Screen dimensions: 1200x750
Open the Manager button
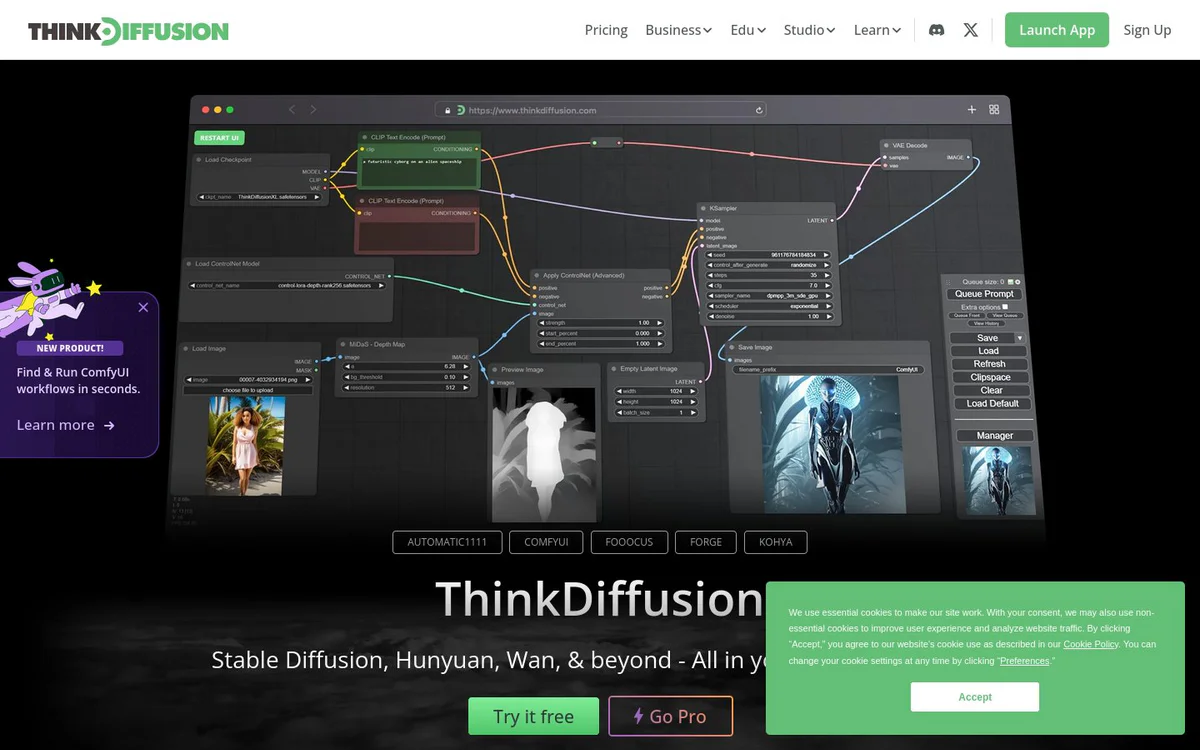(x=994, y=436)
